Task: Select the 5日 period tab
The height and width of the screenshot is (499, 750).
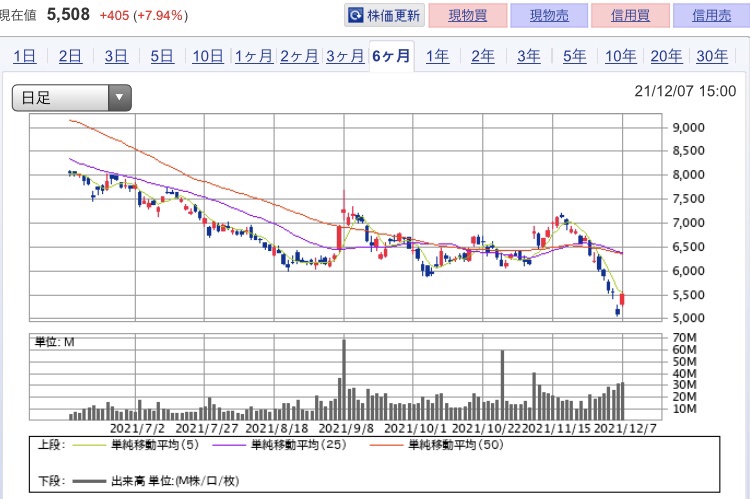Action: click(x=162, y=56)
